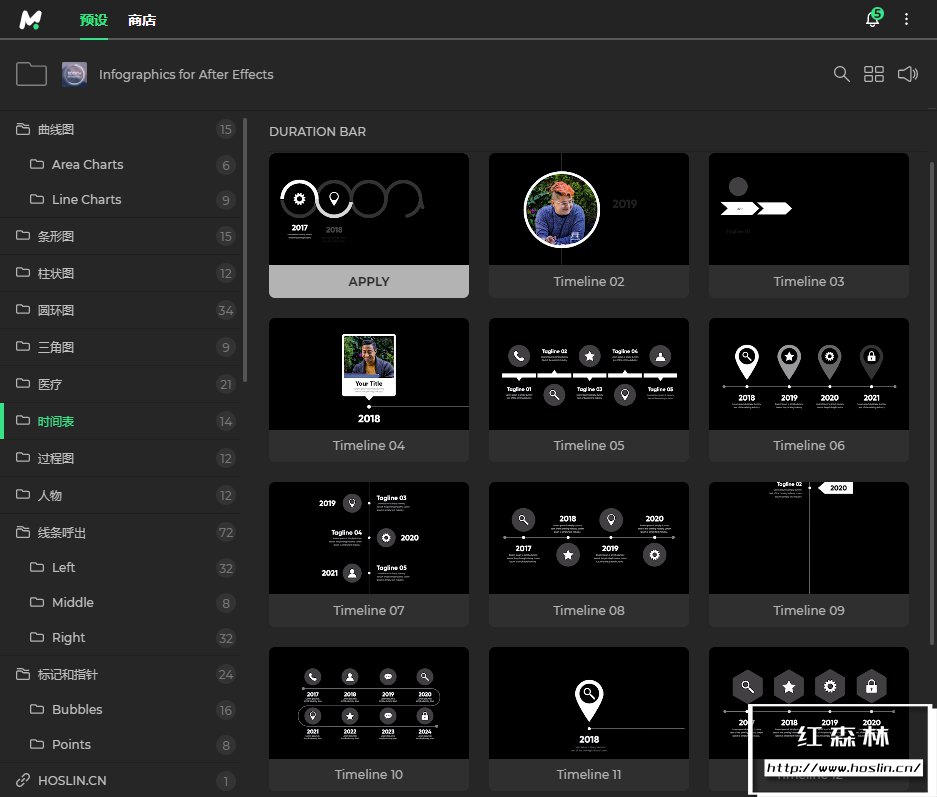Open the Line Charts subfolder
This screenshot has height=797, width=937.
click(121, 200)
